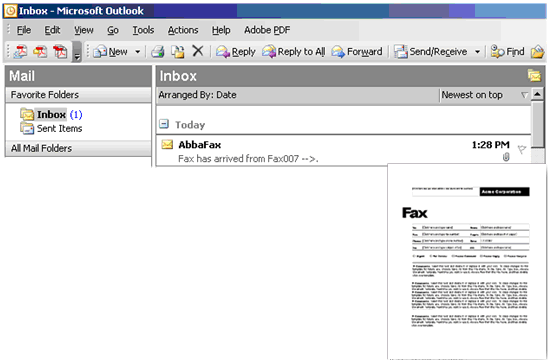Open the PDF toolbar options arrow

click(77, 52)
